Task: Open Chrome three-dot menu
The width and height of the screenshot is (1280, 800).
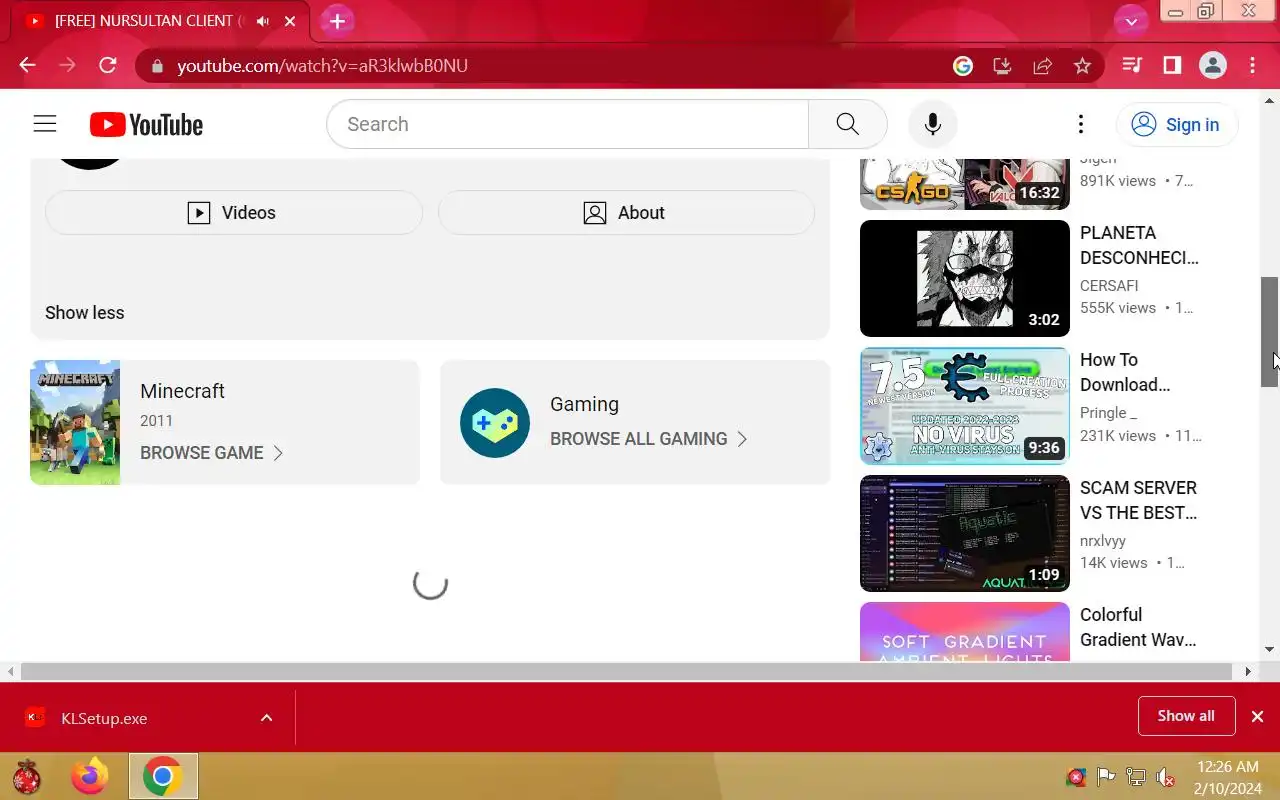Action: tap(1252, 65)
